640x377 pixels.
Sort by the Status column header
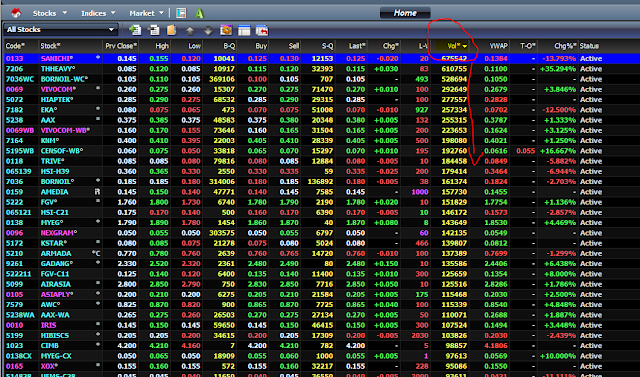(x=589, y=46)
